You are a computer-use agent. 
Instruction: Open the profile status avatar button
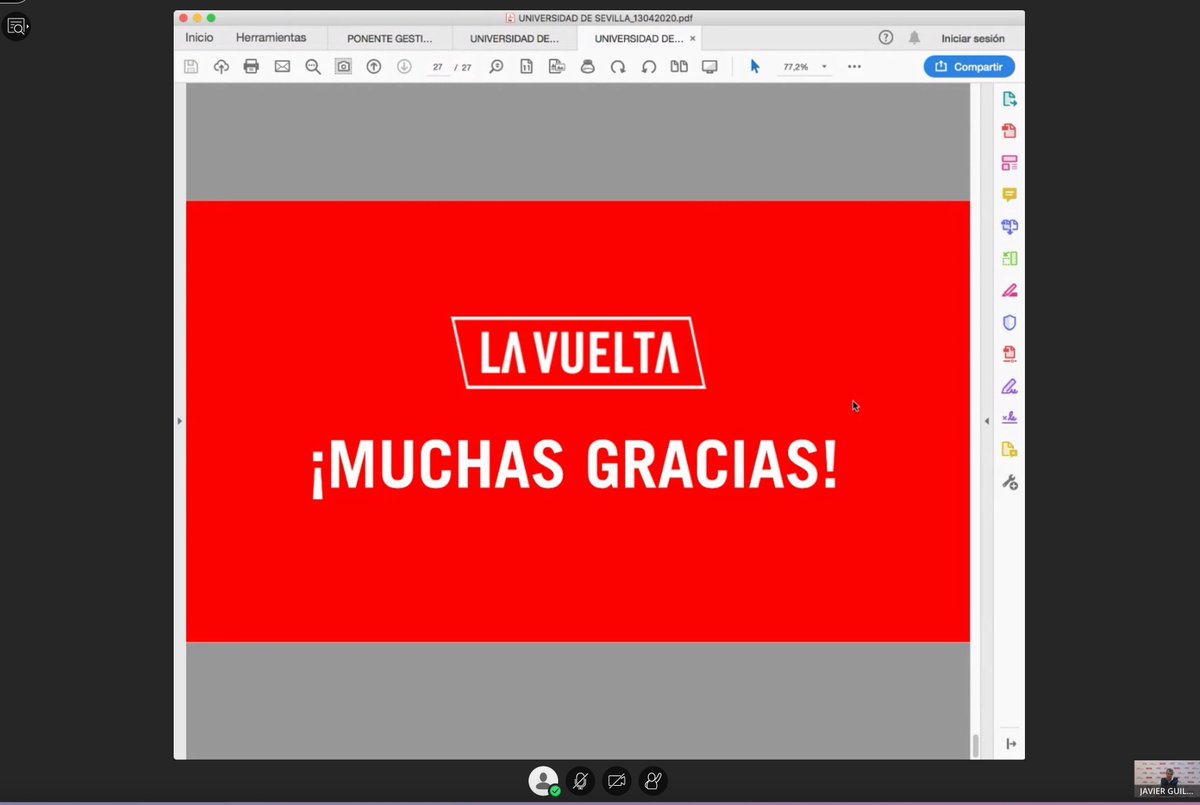tap(544, 780)
